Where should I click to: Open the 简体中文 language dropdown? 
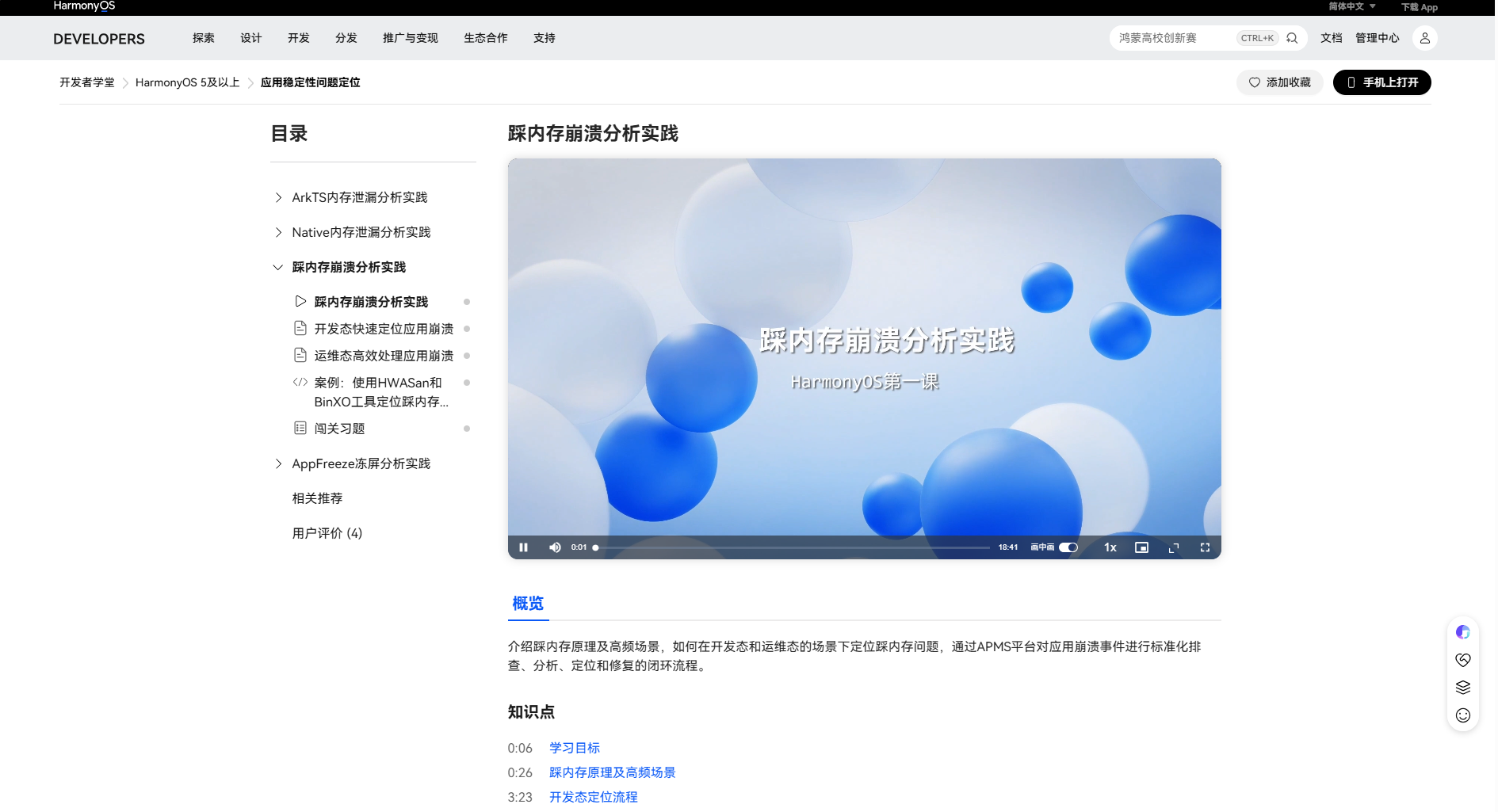tap(1352, 6)
